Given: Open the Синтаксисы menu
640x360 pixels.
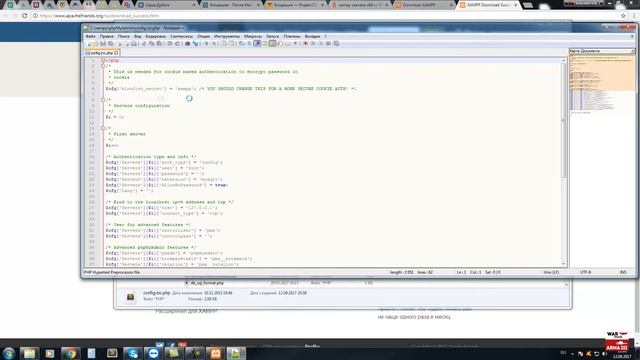Looking at the screenshot, I should [181, 36].
